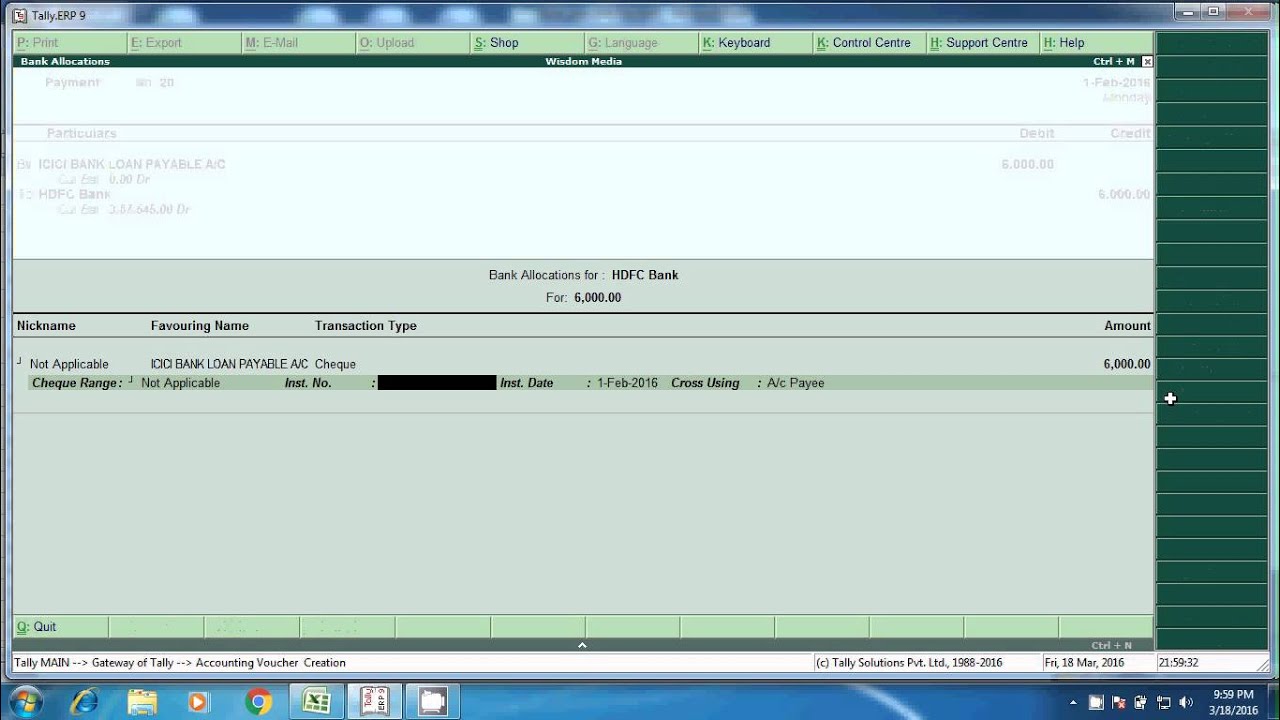Screen dimensions: 1280x720
Task: Open the Shop menu
Action: coord(526,43)
